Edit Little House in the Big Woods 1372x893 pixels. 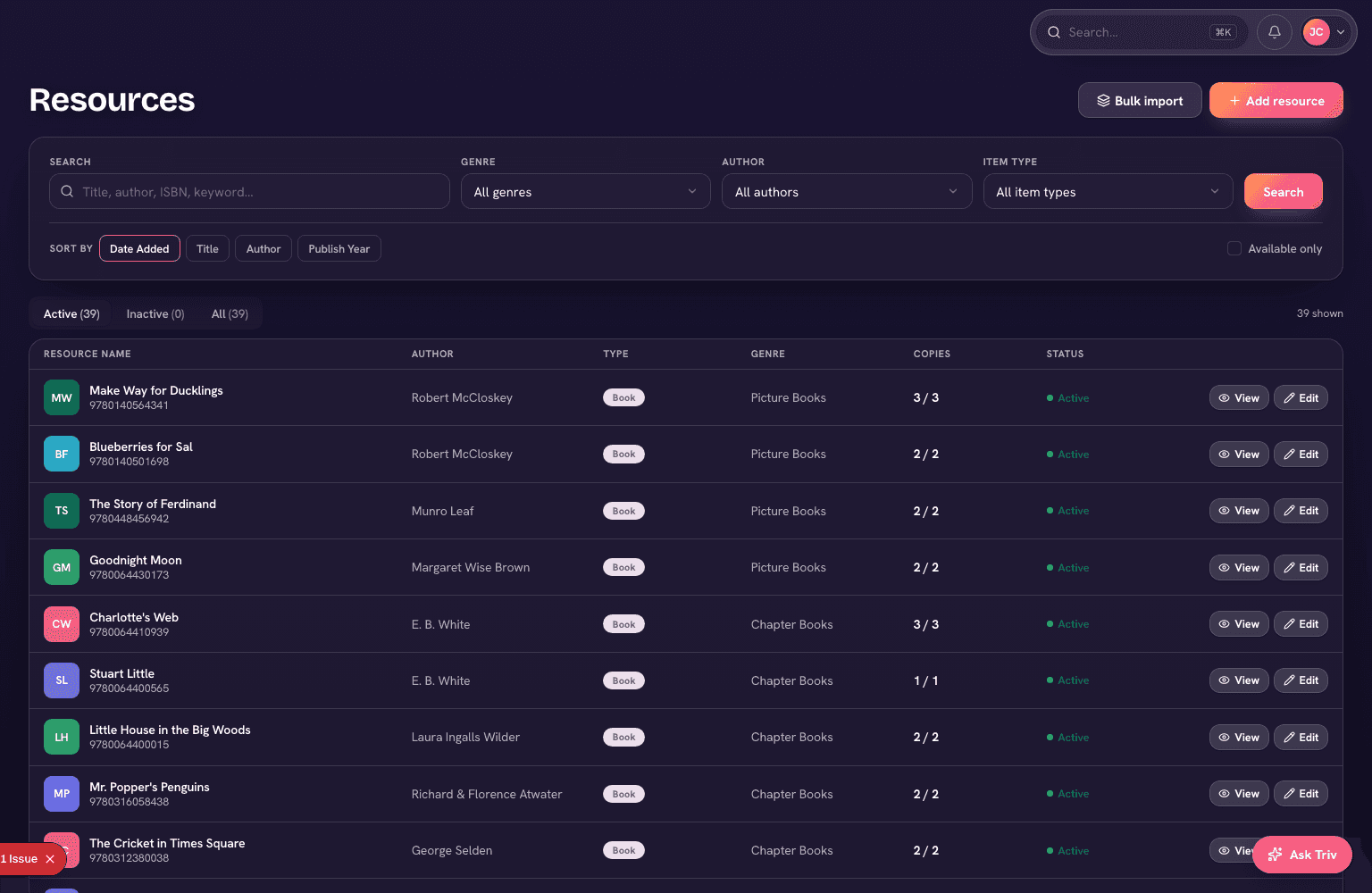[1301, 737]
